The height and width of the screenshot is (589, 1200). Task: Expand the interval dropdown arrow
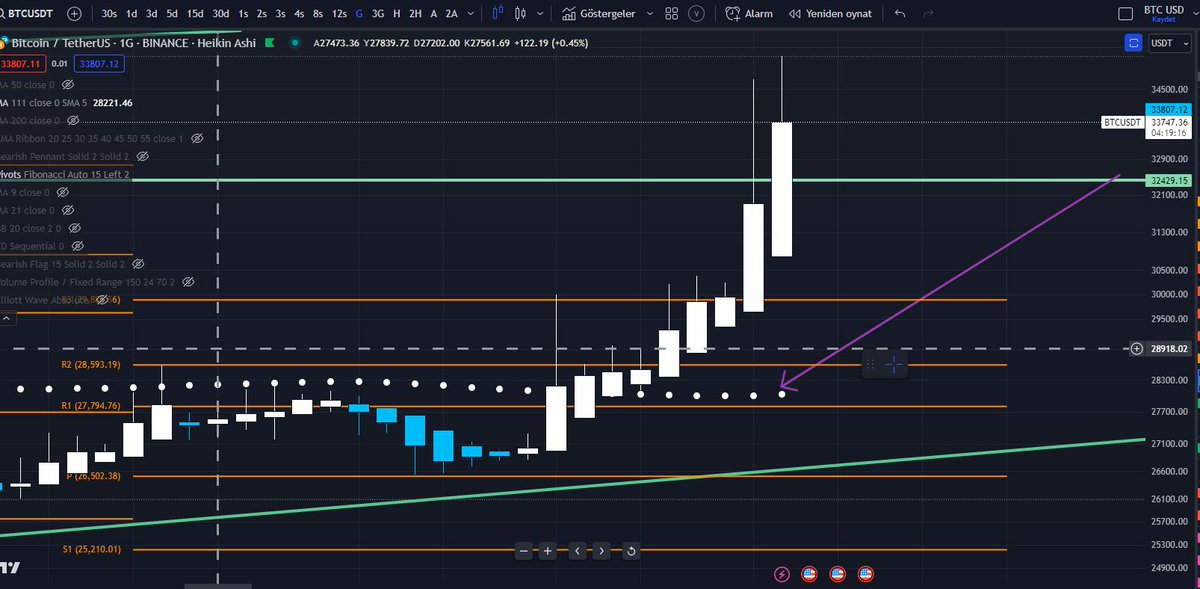click(470, 14)
